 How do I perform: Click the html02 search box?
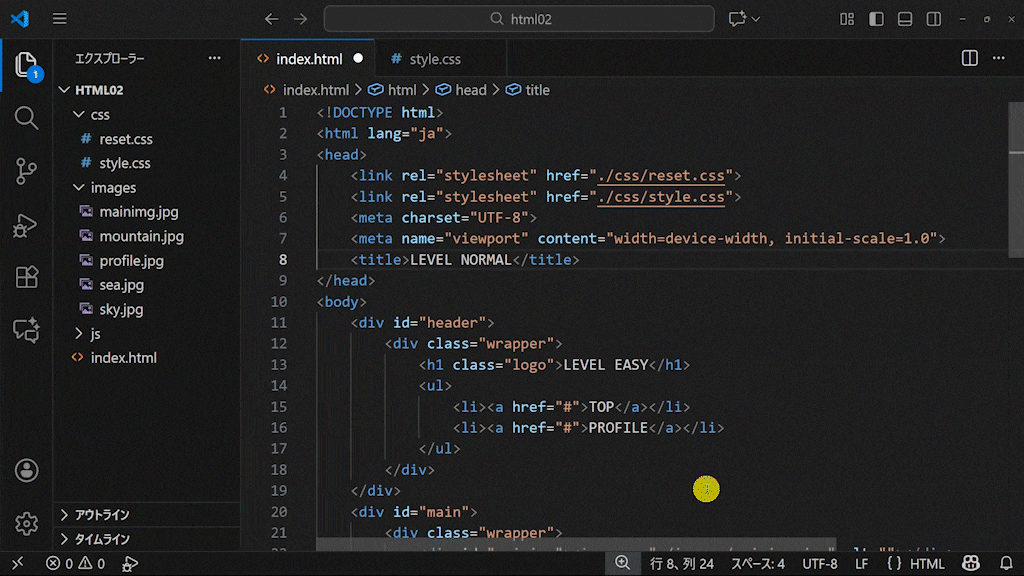[x=519, y=19]
